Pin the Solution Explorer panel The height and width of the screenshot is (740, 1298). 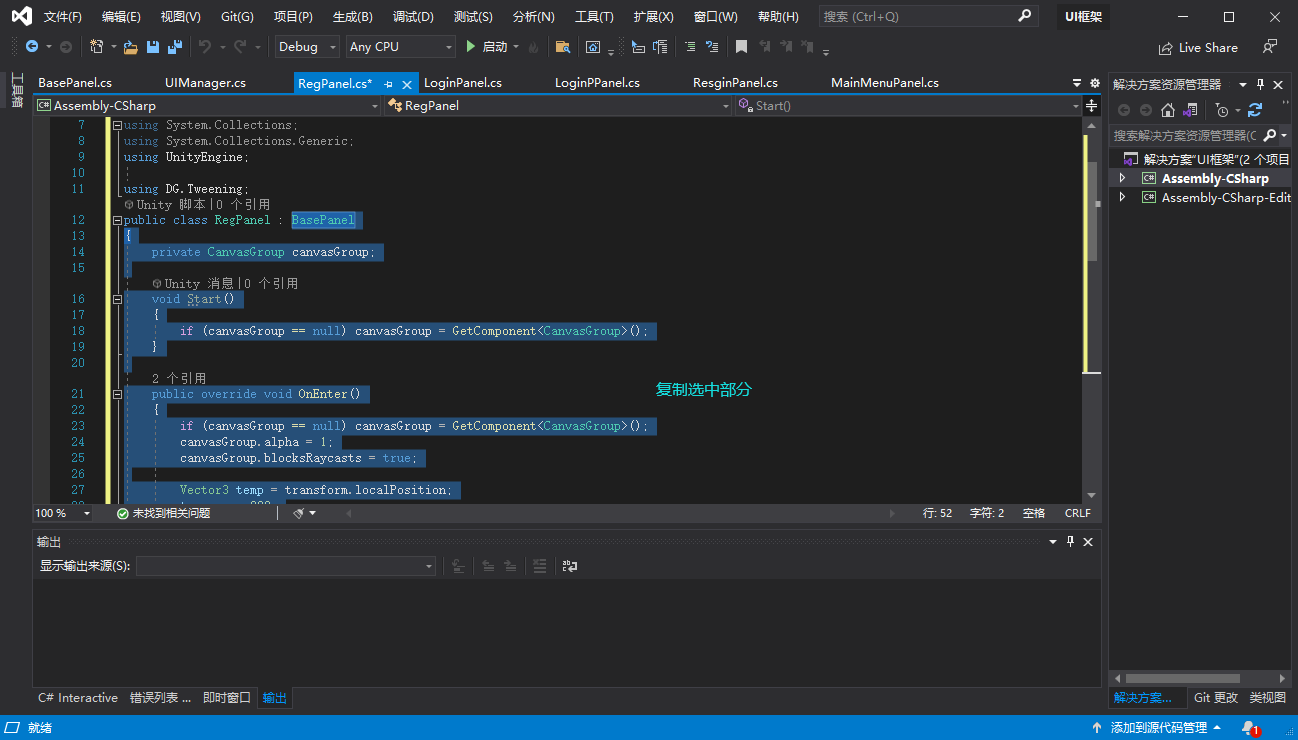point(1261,85)
